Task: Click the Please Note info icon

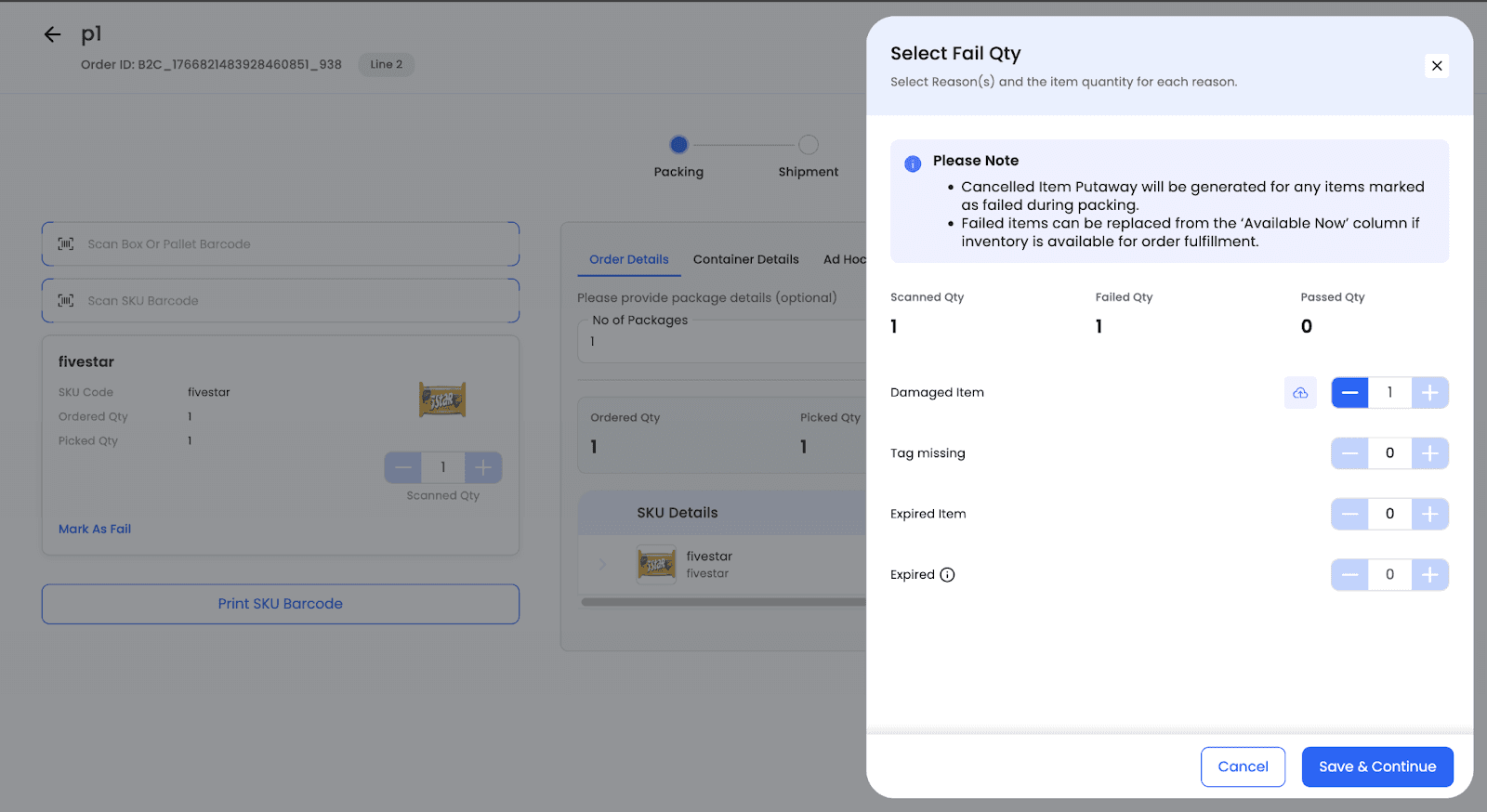Action: (x=913, y=164)
